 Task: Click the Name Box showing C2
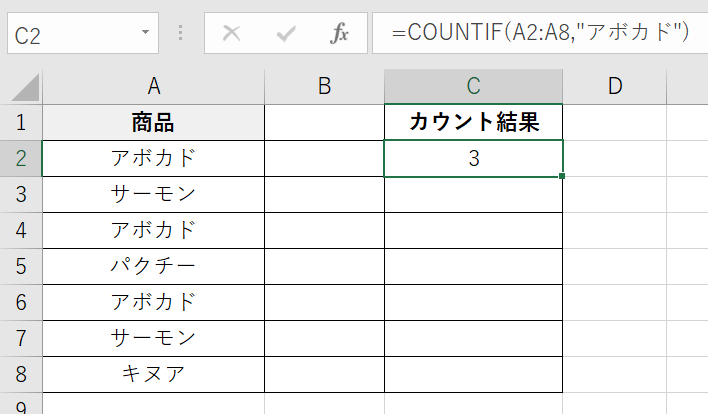coord(70,34)
